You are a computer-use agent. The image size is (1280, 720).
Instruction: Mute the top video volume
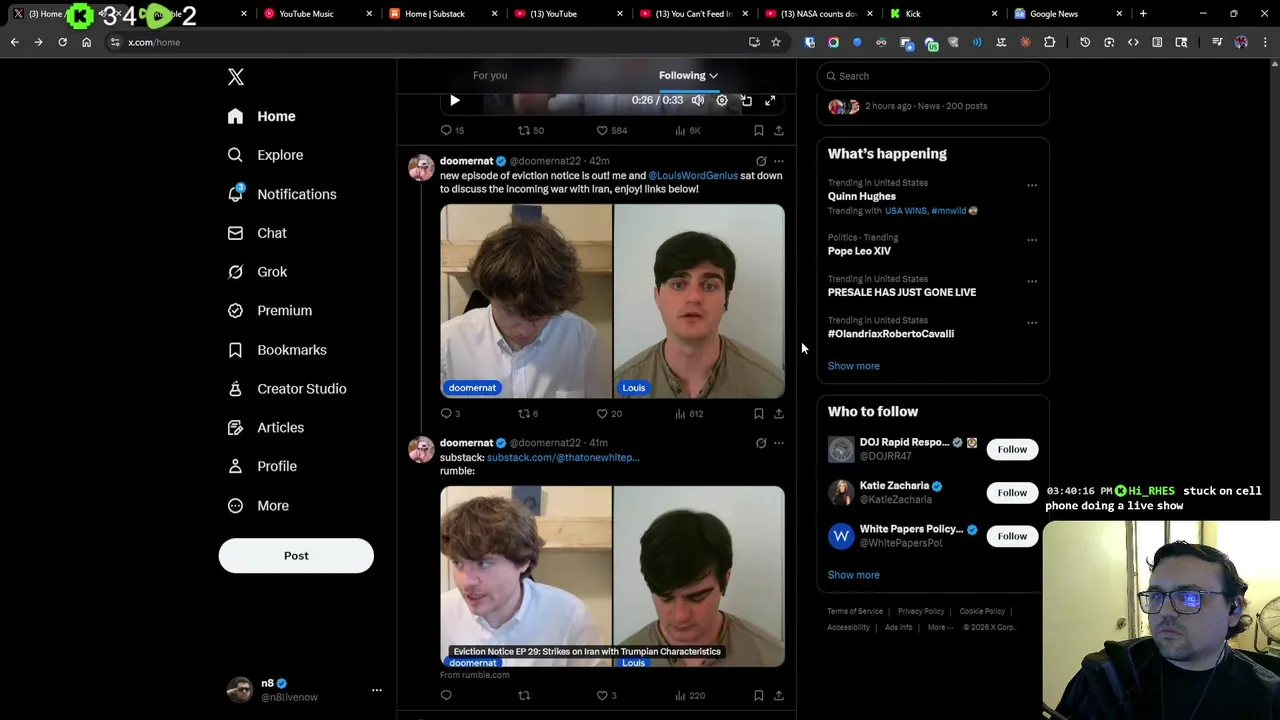pos(698,100)
